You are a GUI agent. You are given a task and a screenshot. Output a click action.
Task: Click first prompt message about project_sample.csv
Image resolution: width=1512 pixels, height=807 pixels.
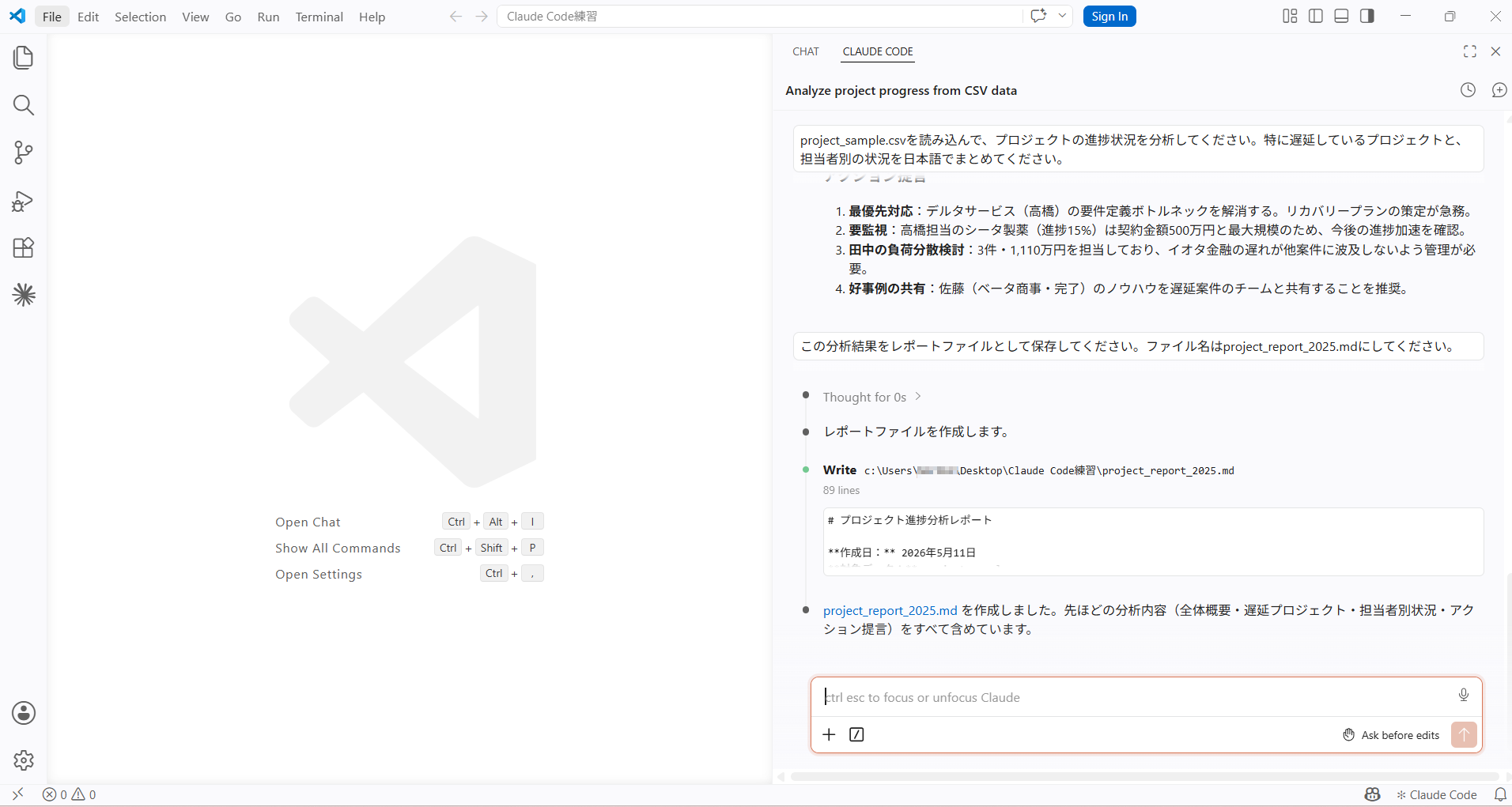(x=1138, y=149)
